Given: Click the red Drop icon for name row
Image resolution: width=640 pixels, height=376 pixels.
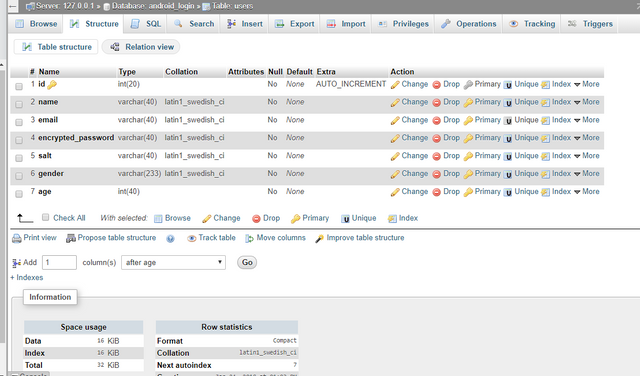Looking at the screenshot, I should click(436, 102).
